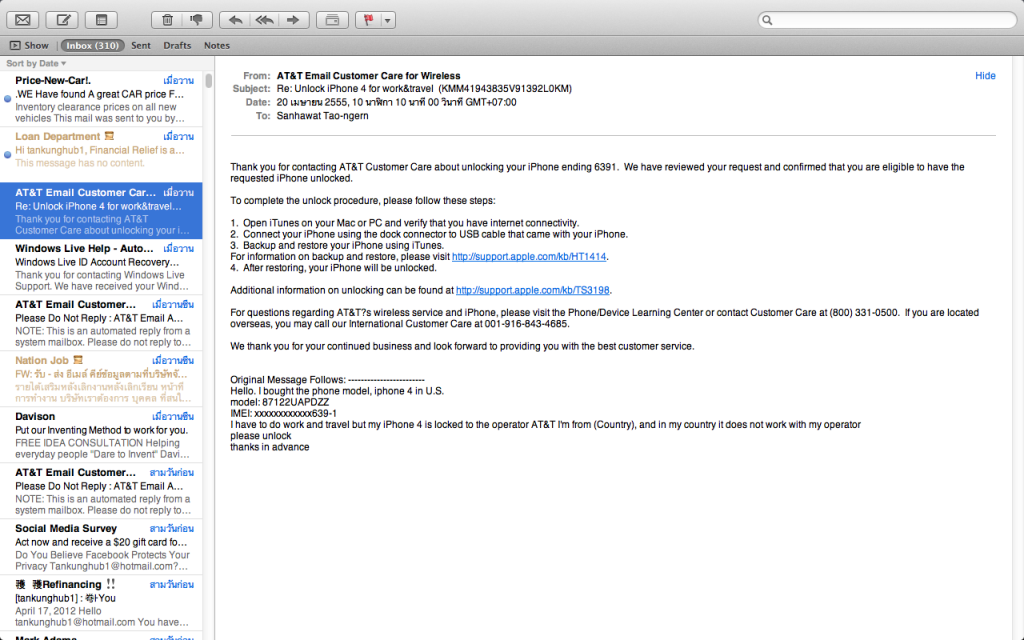Viewport: 1024px width, 640px height.
Task: Open the flag color dropdown arrow
Action: point(388,19)
